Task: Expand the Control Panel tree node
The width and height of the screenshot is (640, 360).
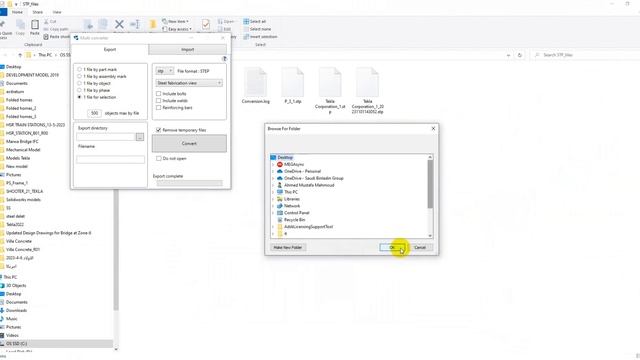Action: coord(273,213)
